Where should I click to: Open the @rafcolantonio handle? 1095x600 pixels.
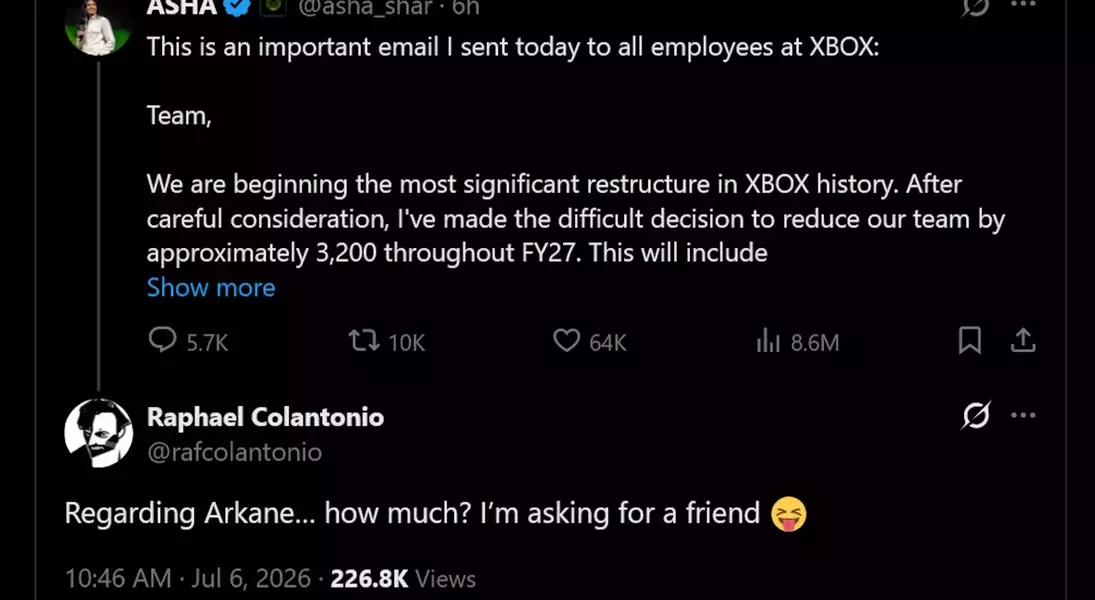pos(235,452)
